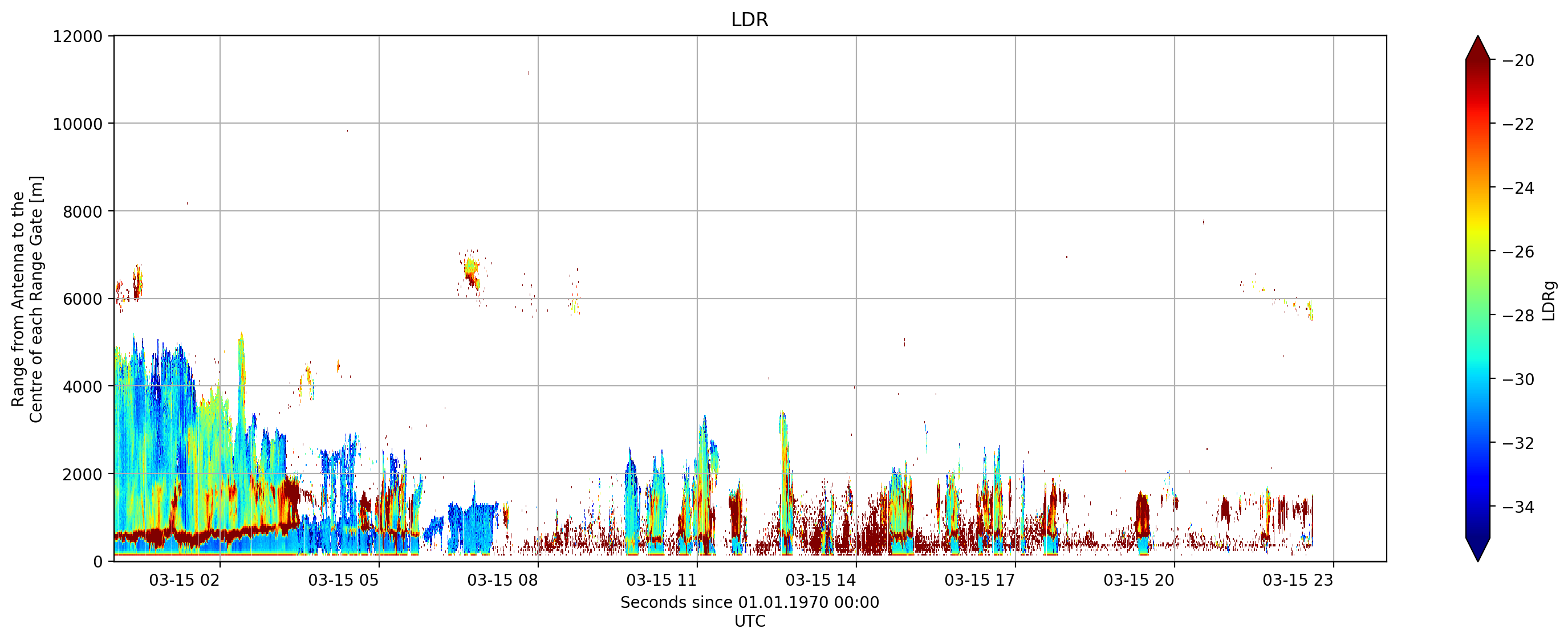Click the y-axis tick label 10000
The height and width of the screenshot is (641, 1568).
pyautogui.click(x=78, y=125)
